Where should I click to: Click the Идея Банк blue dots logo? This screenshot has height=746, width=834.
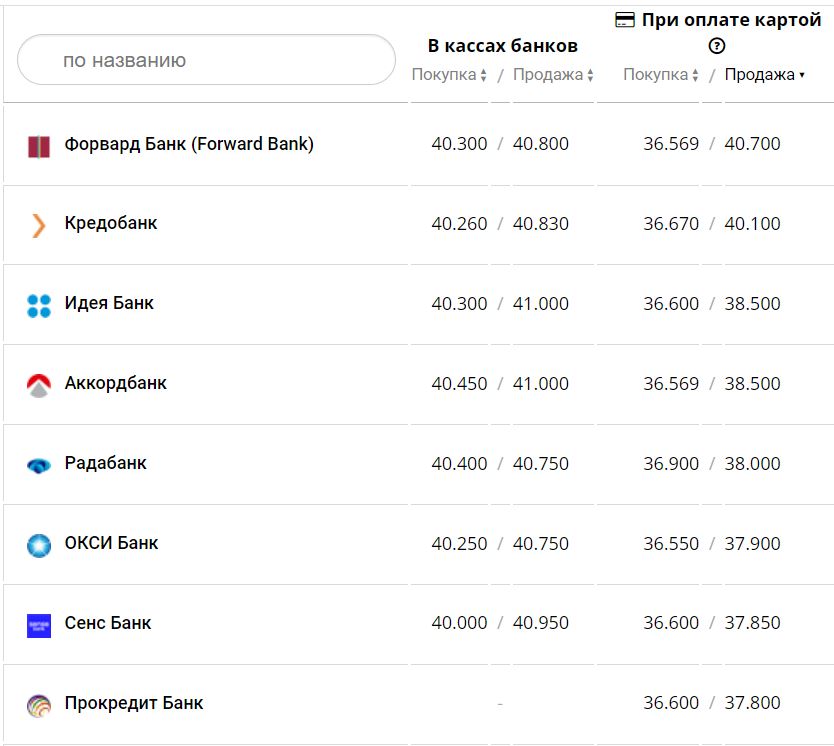pos(38,305)
